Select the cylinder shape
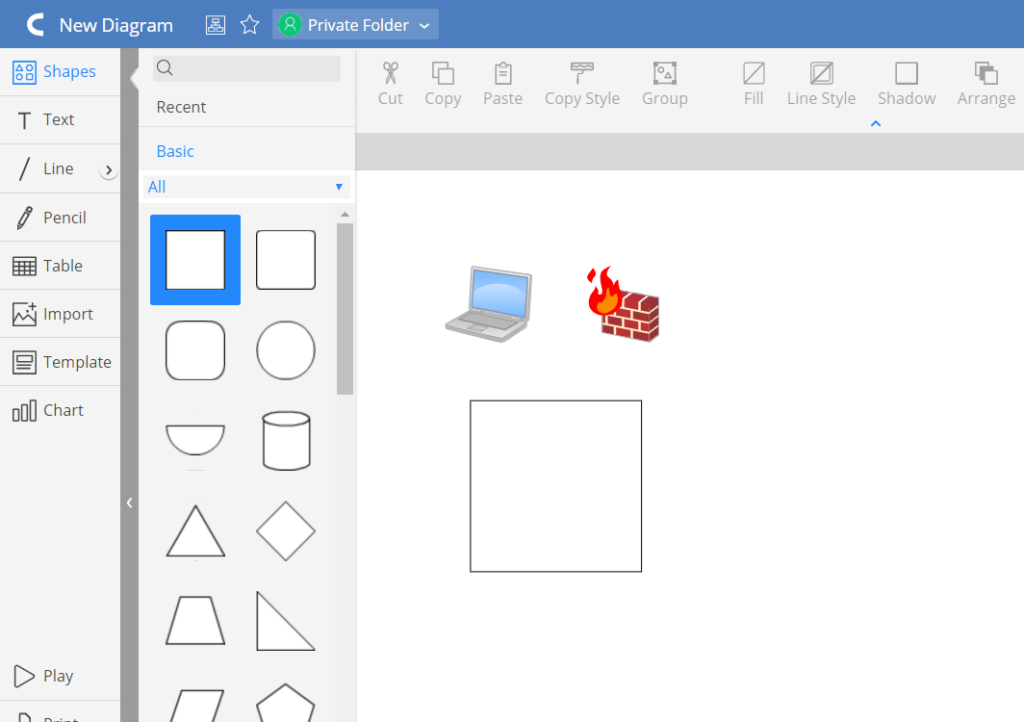 286,441
